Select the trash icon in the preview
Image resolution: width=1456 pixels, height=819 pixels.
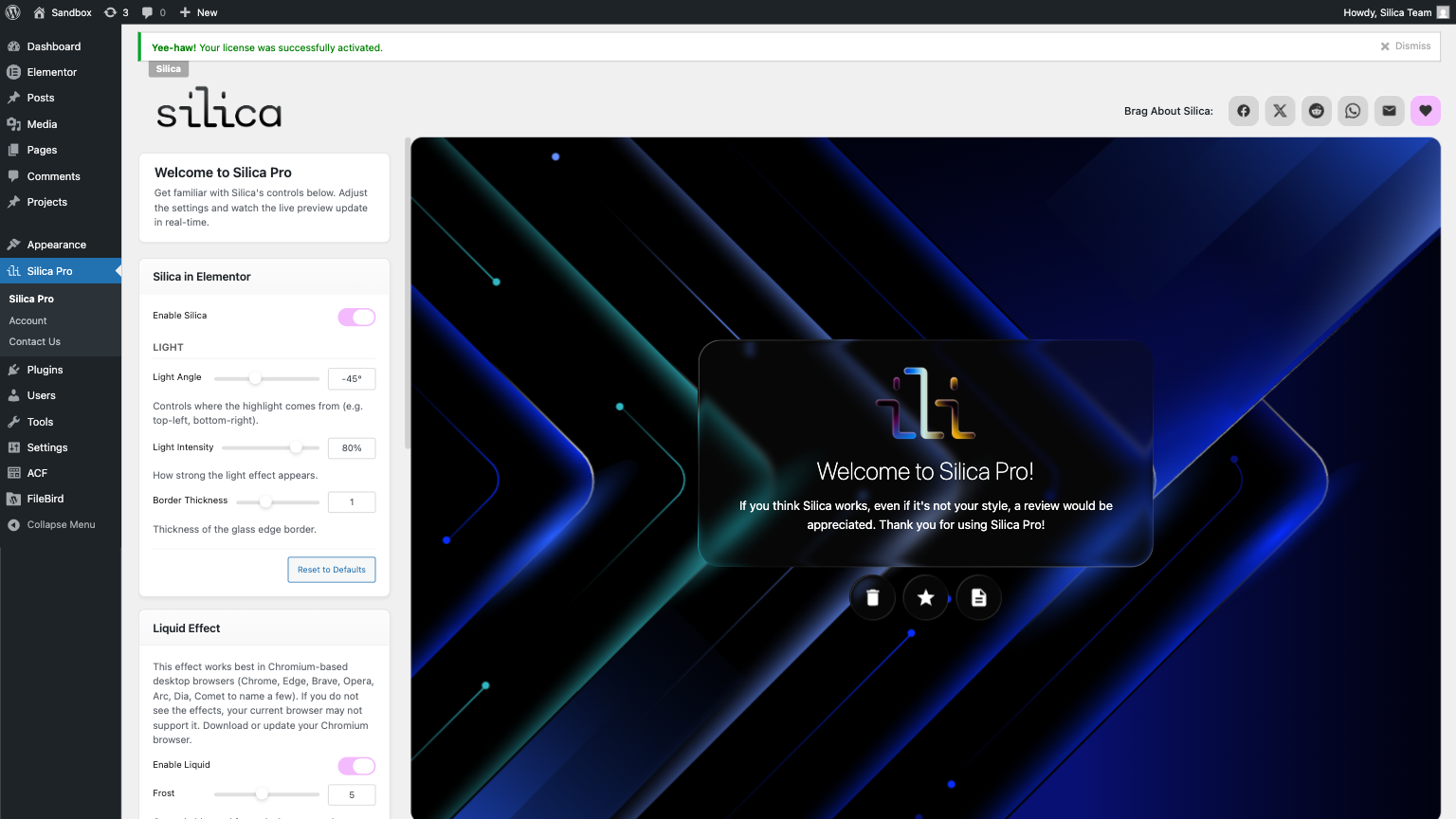(872, 597)
